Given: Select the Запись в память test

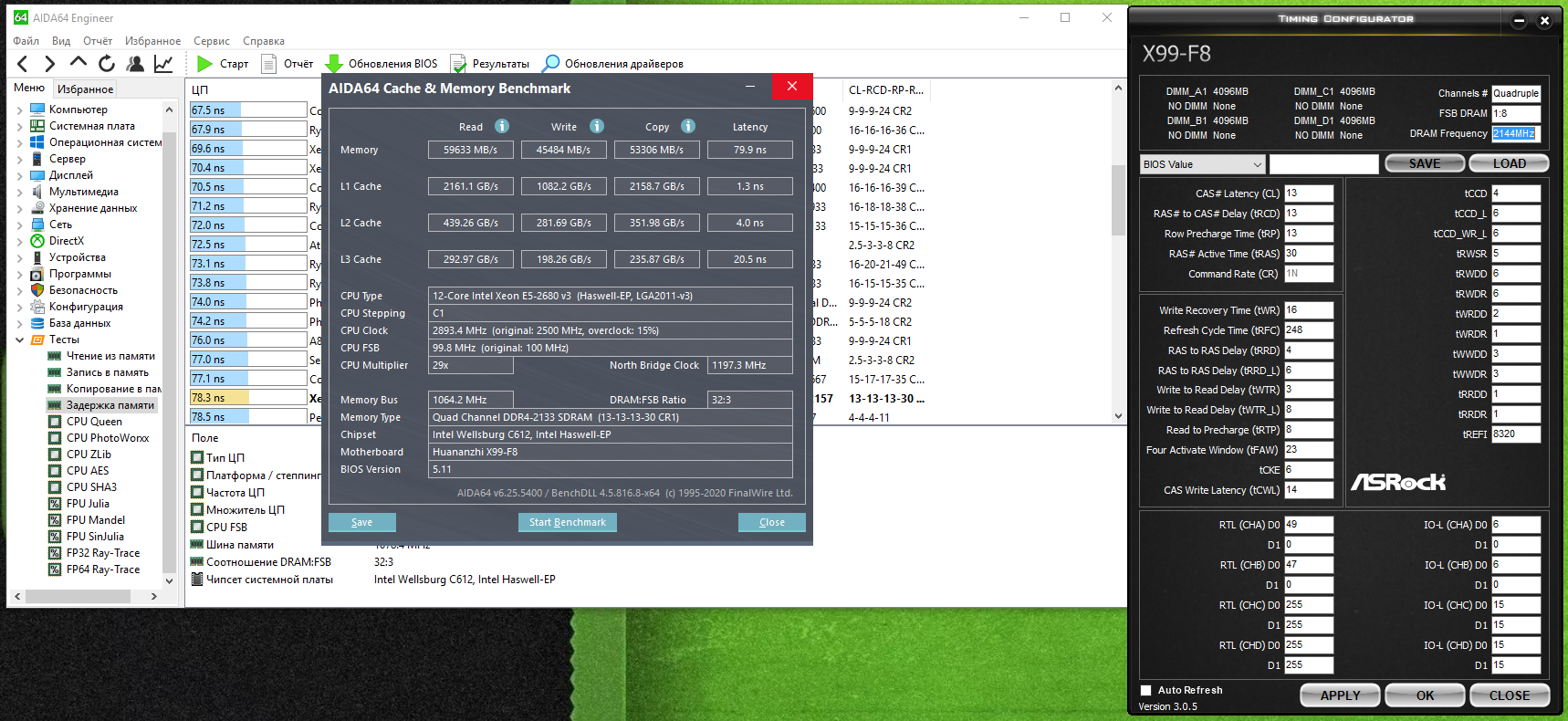Looking at the screenshot, I should tap(107, 372).
